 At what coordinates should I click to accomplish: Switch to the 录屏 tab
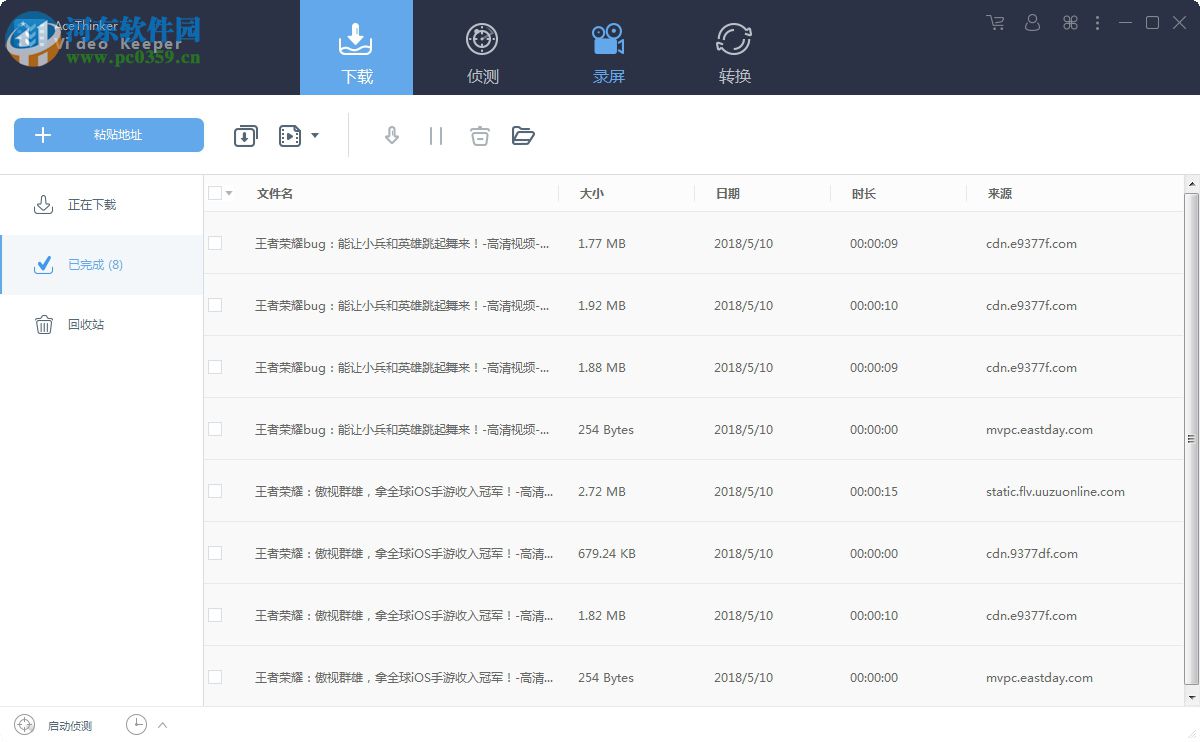[609, 47]
